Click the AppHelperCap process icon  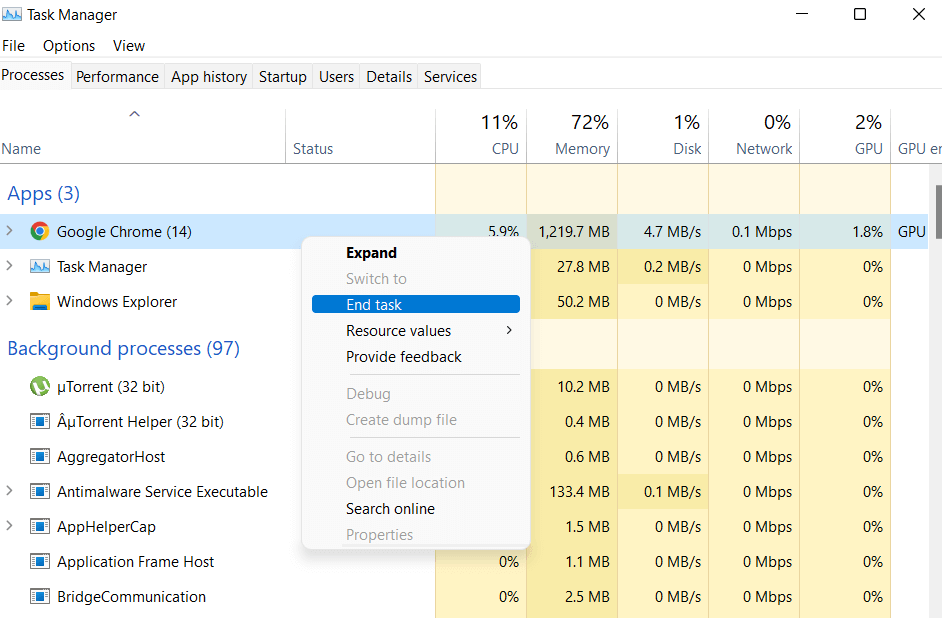pos(40,526)
